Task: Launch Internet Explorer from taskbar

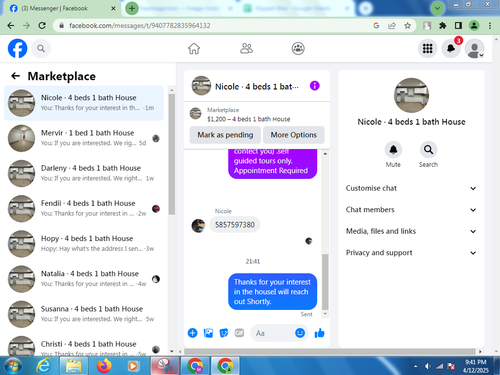Action: [44, 366]
